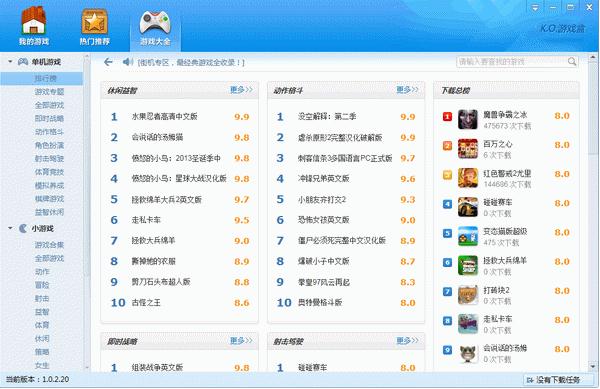Open the 打砖块2 game thumbnail
This screenshot has width=600, height=389.
(x=468, y=295)
